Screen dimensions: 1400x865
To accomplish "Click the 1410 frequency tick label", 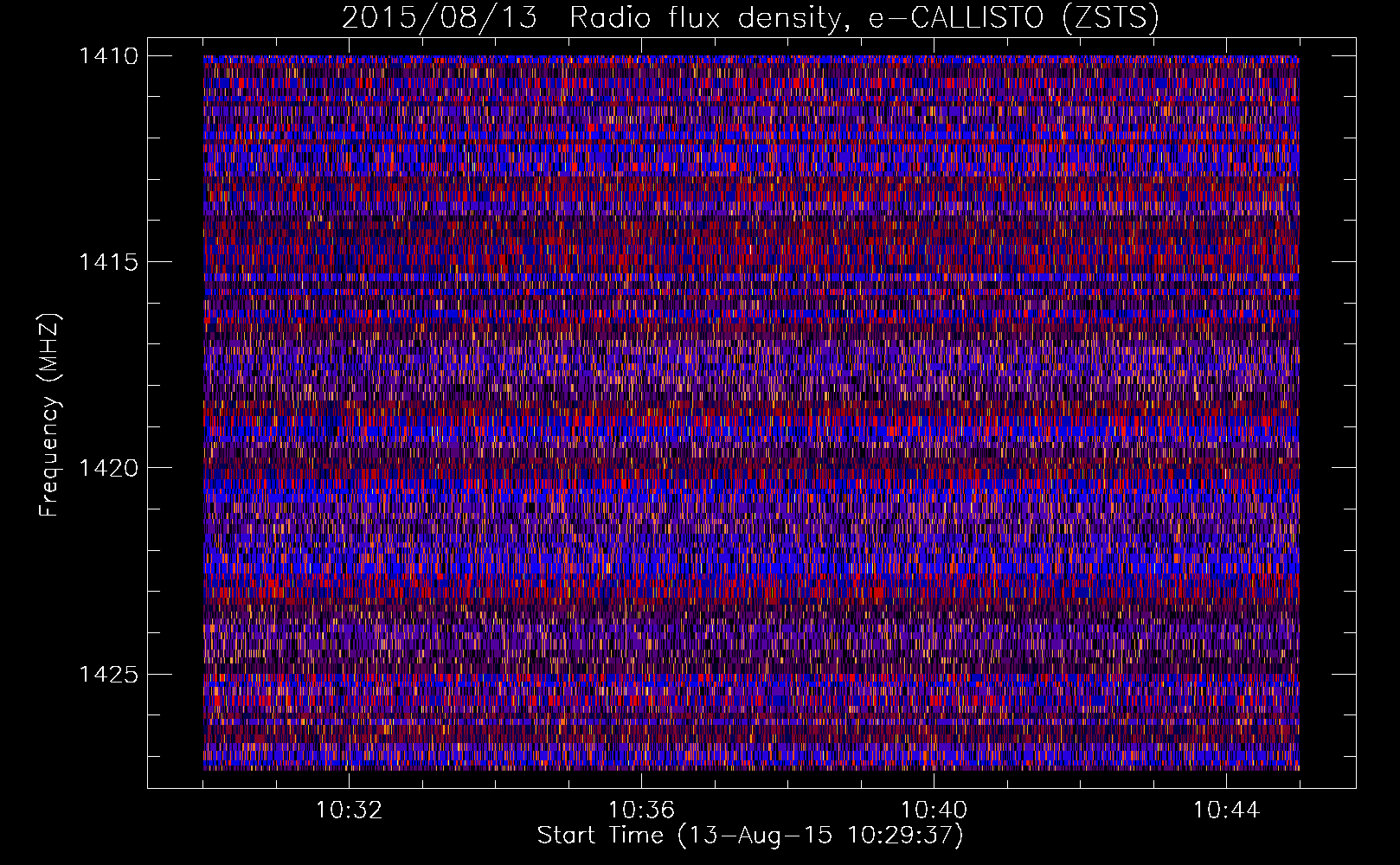I will click(x=108, y=56).
